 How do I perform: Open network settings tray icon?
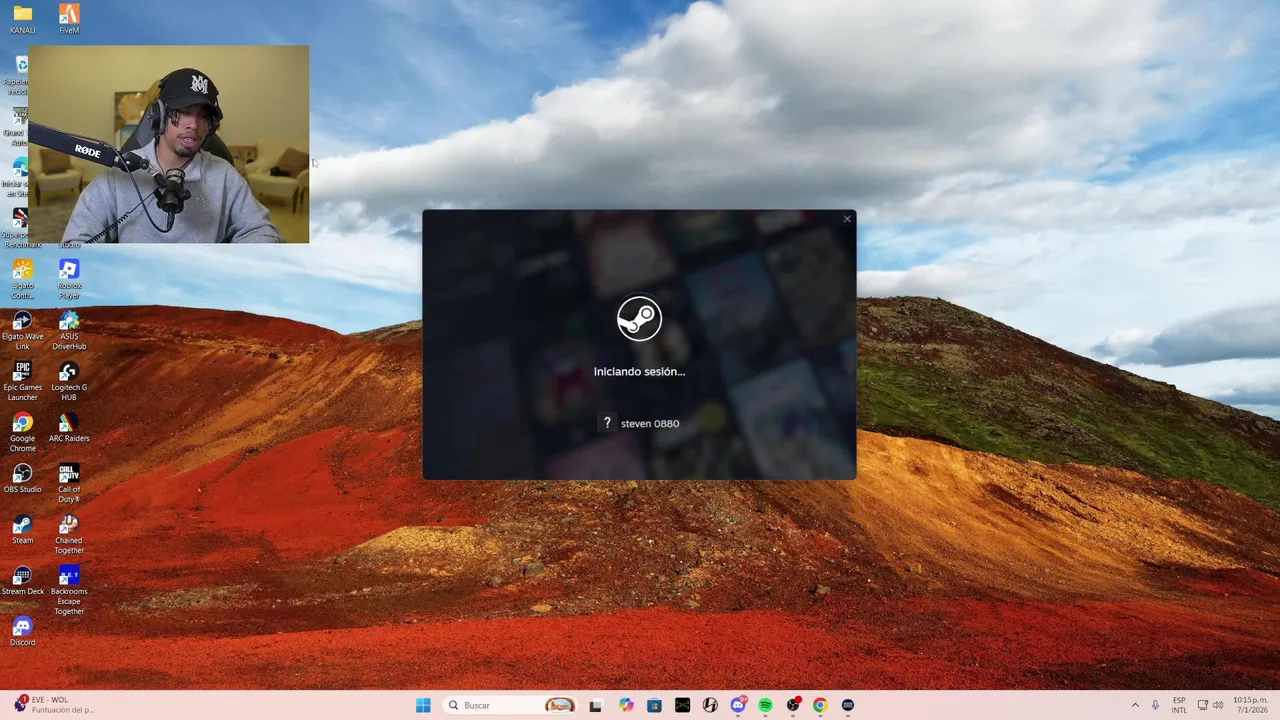click(1202, 705)
